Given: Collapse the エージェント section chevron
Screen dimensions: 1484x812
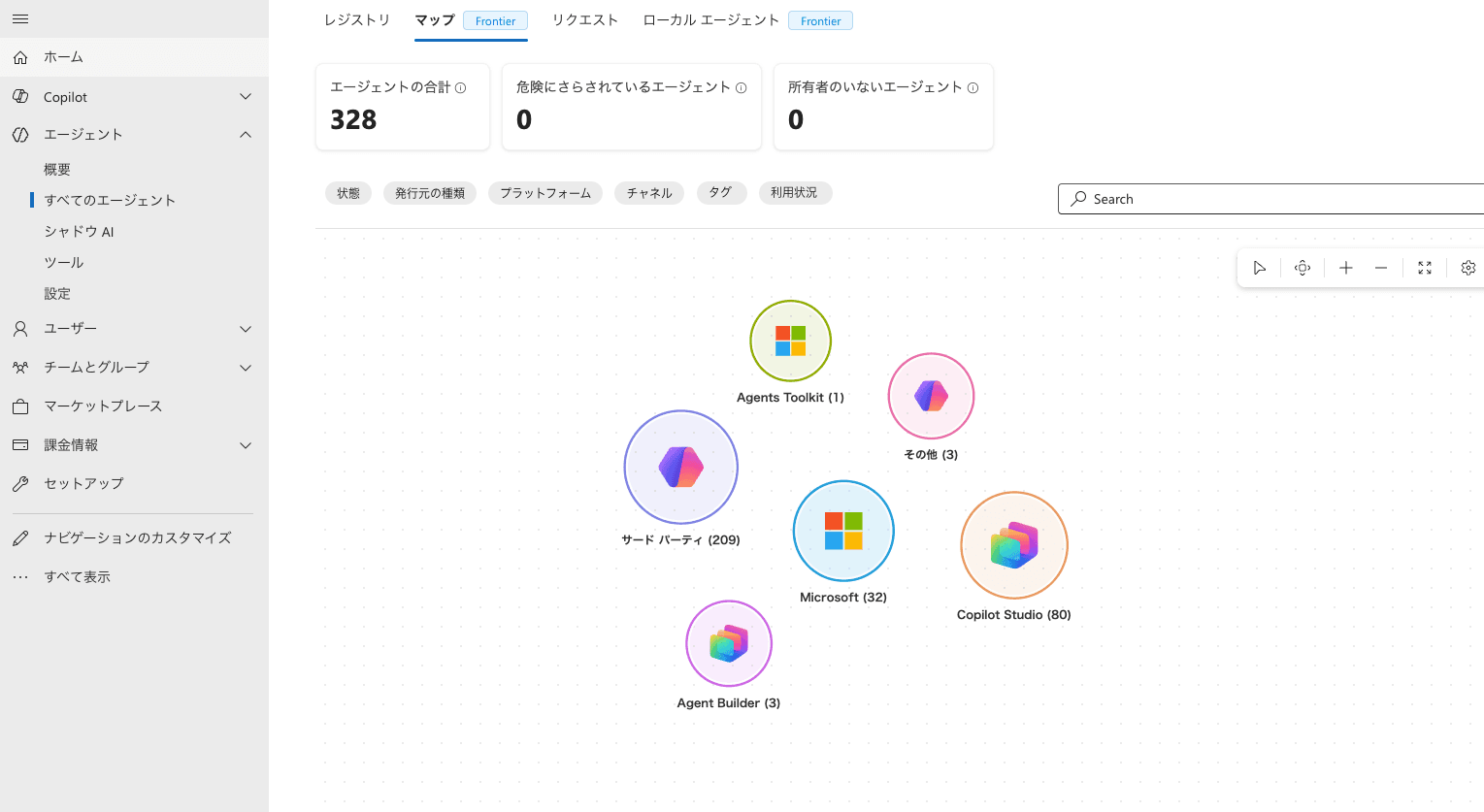Looking at the screenshot, I should tap(246, 135).
